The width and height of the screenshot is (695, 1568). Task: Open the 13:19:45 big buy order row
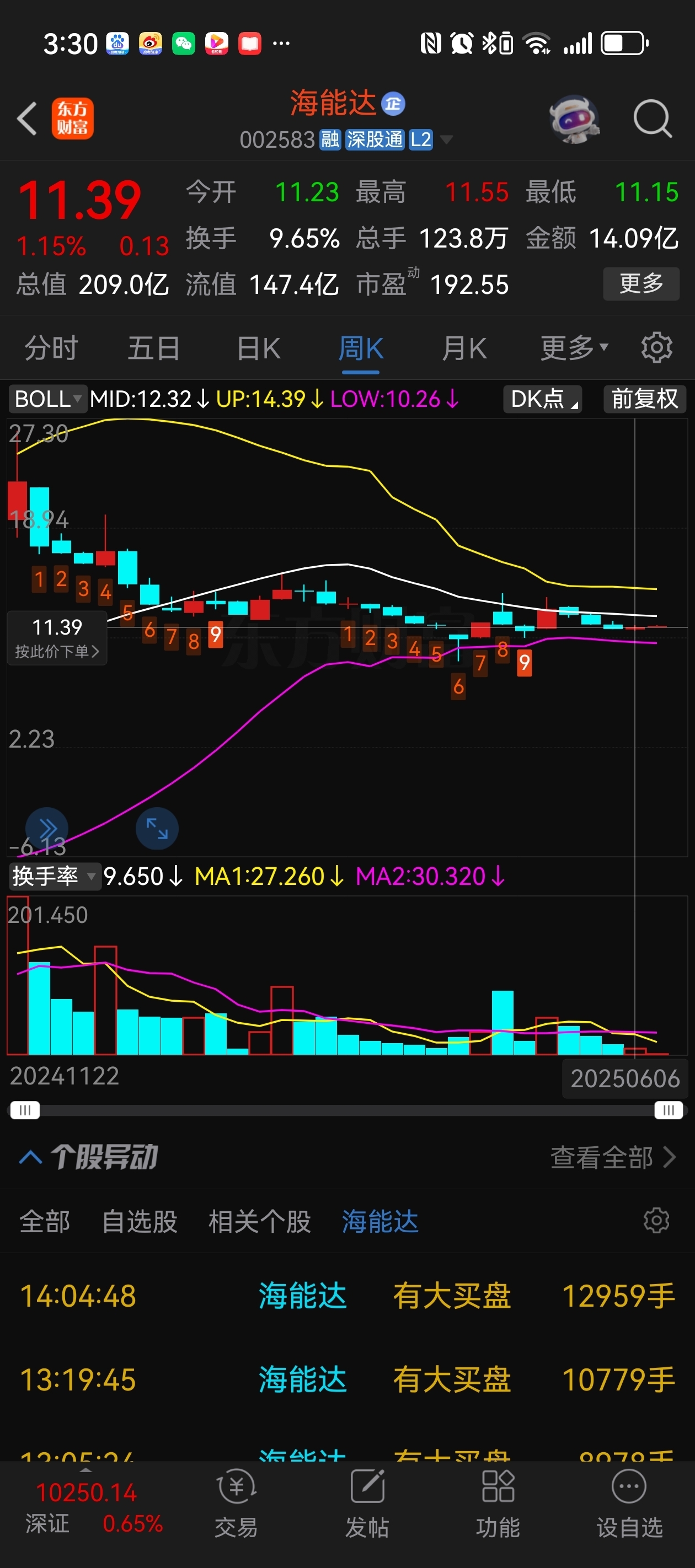point(347,1379)
